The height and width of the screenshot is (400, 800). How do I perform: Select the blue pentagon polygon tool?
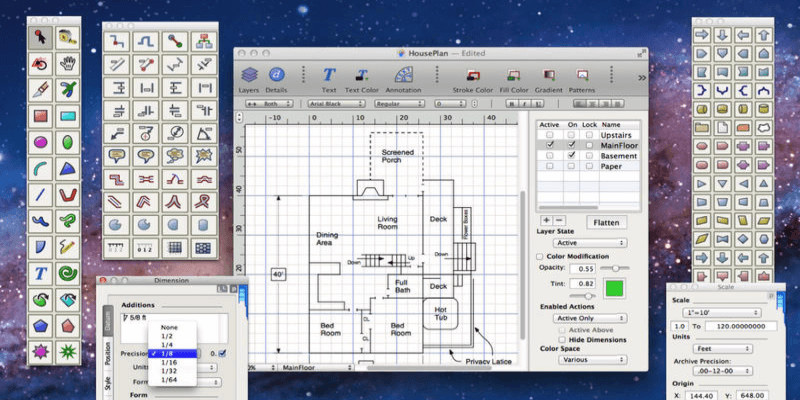pyautogui.click(x=40, y=325)
